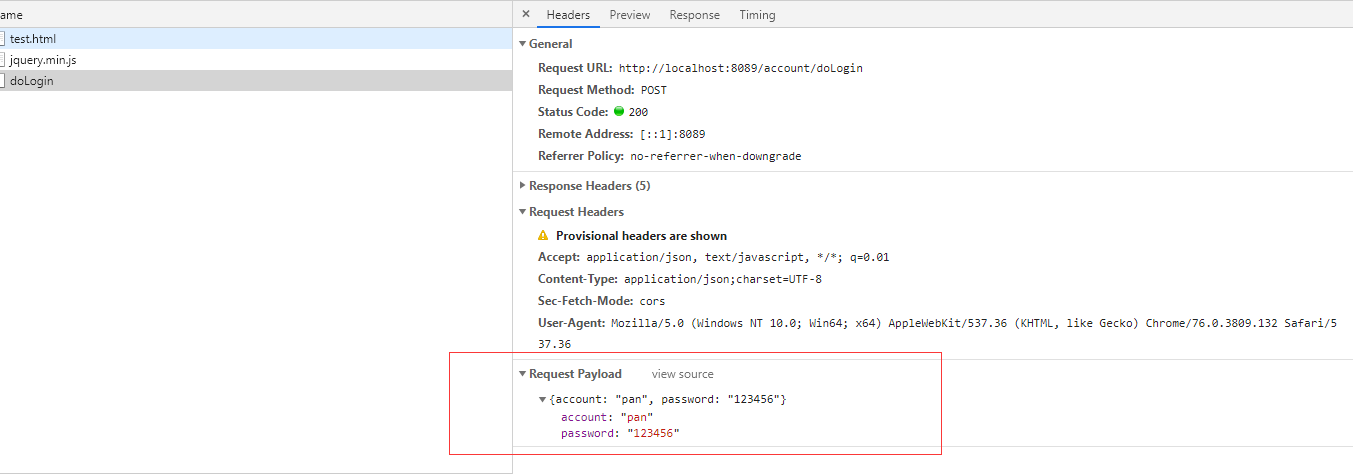
Task: Click the "view source" link
Action: pyautogui.click(x=682, y=374)
